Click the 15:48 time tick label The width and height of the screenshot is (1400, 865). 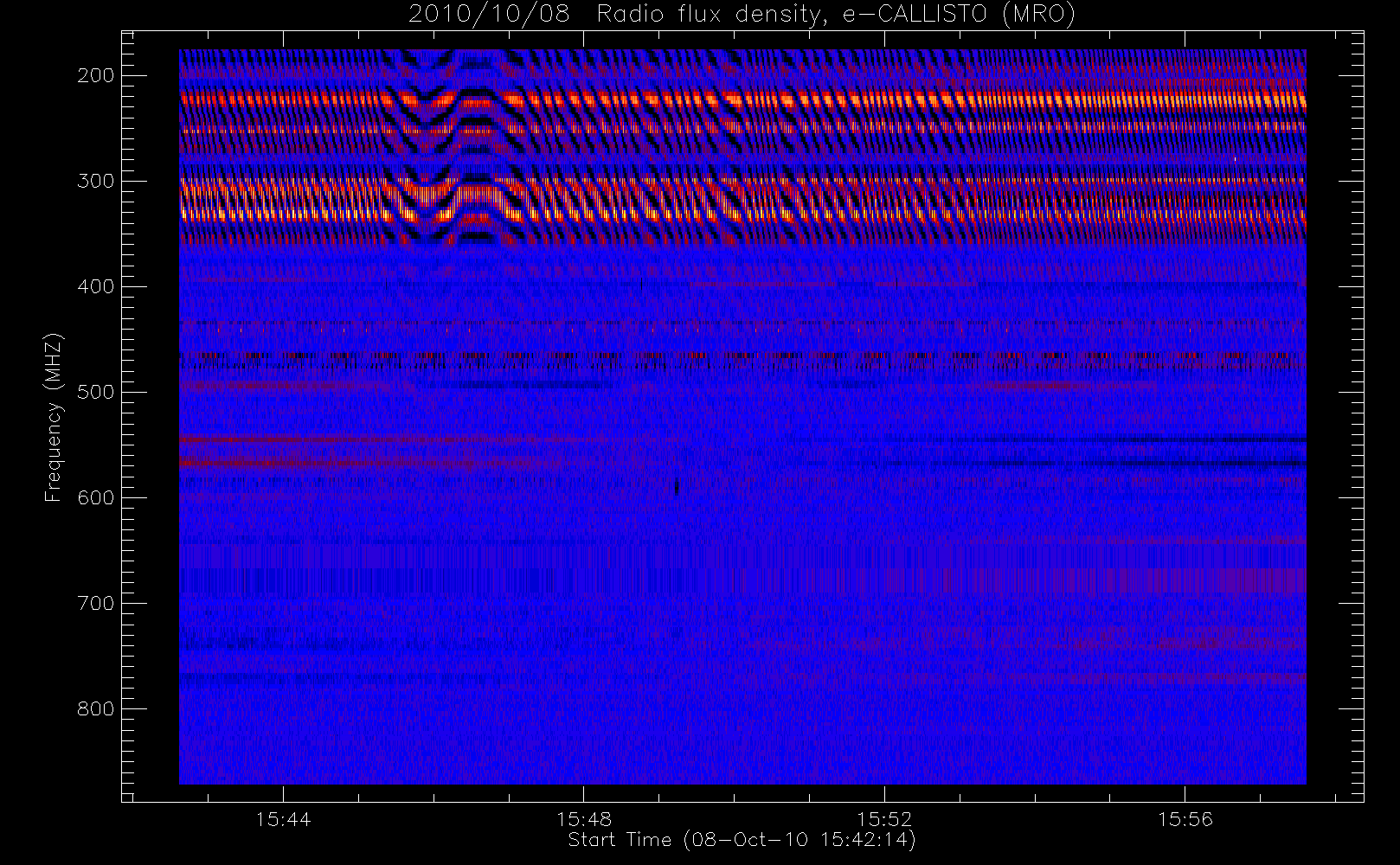(584, 818)
